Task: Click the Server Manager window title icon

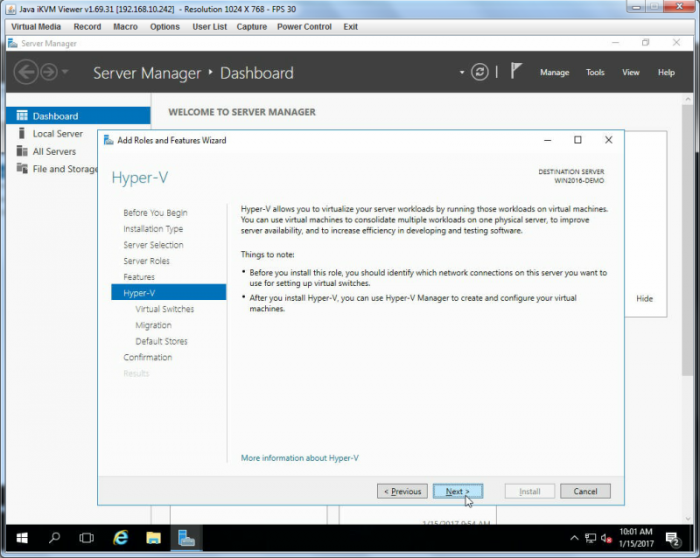Action: pyautogui.click(x=13, y=43)
